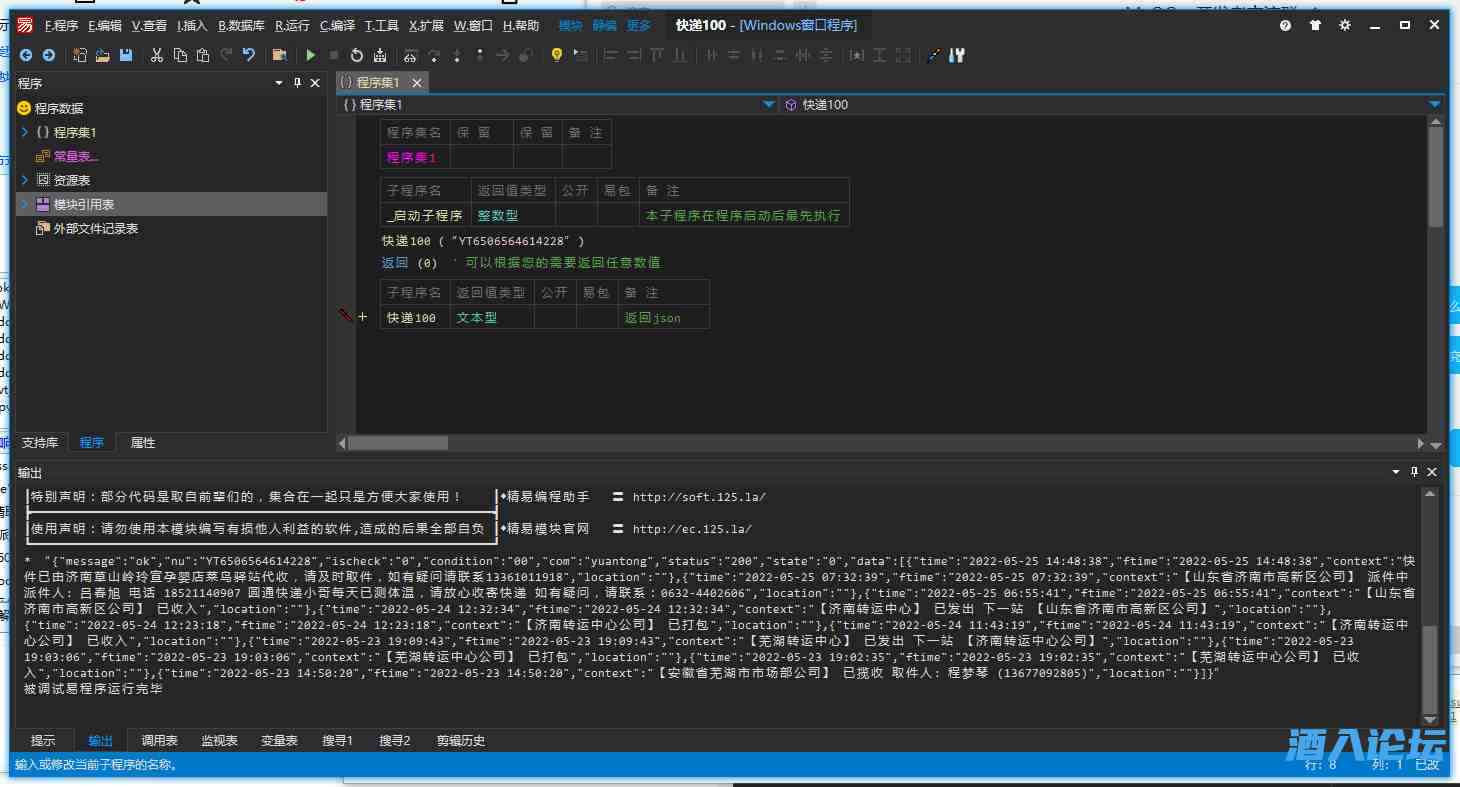Open the 快递100 subroutine dropdown
The width and height of the screenshot is (1460, 787).
(1435, 104)
